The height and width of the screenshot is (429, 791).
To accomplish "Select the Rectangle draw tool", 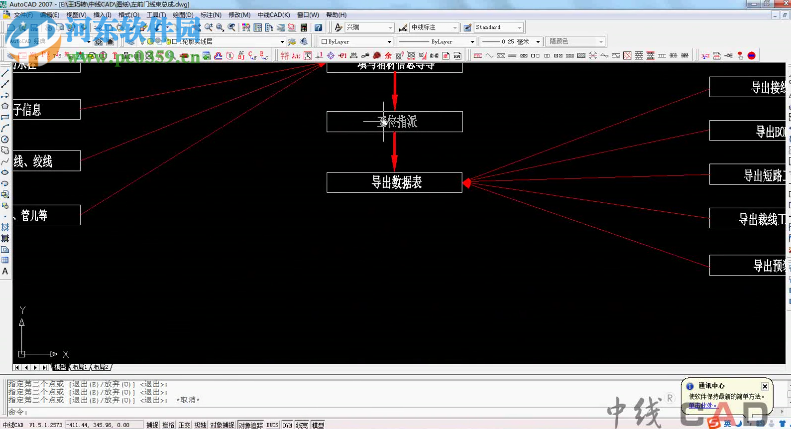I will (x=5, y=117).
